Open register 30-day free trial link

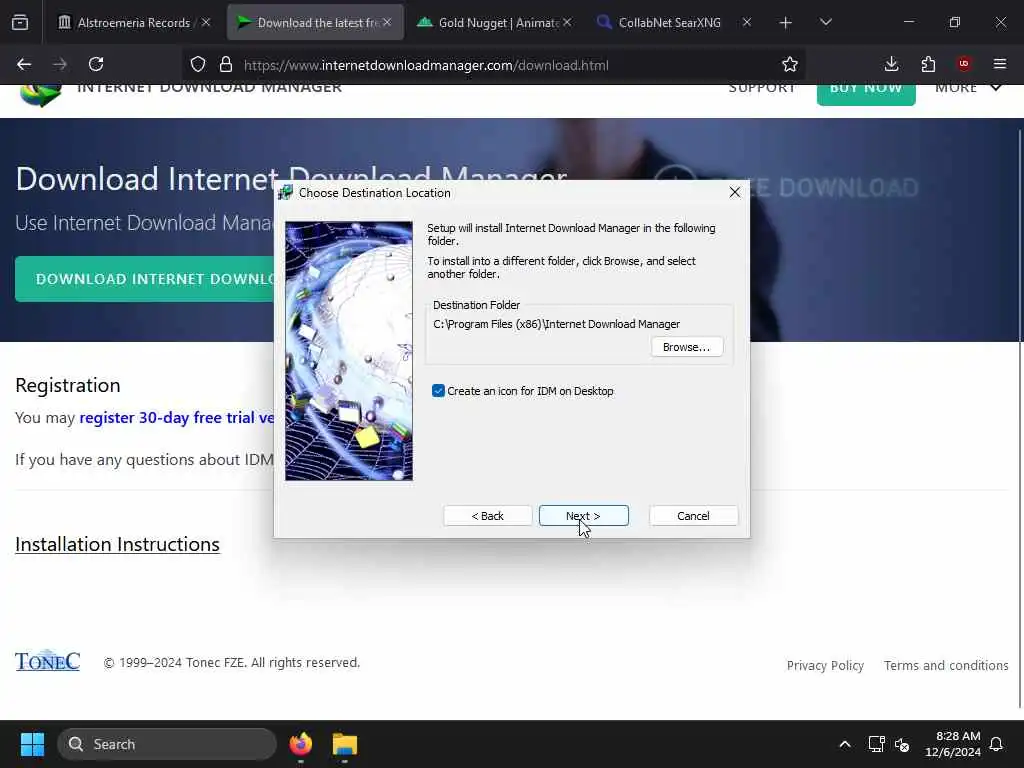[176, 417]
